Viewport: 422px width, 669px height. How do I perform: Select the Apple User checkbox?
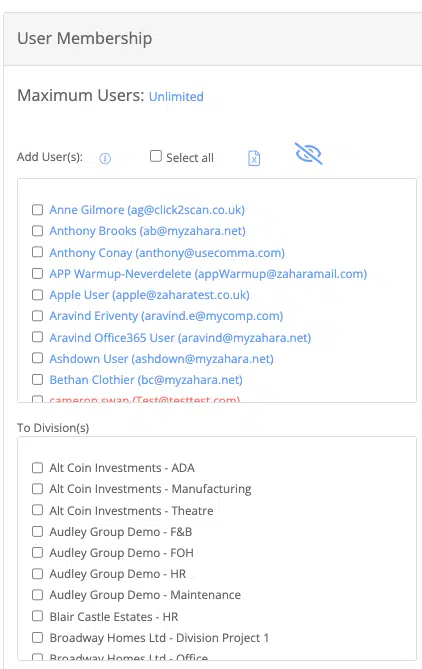38,295
